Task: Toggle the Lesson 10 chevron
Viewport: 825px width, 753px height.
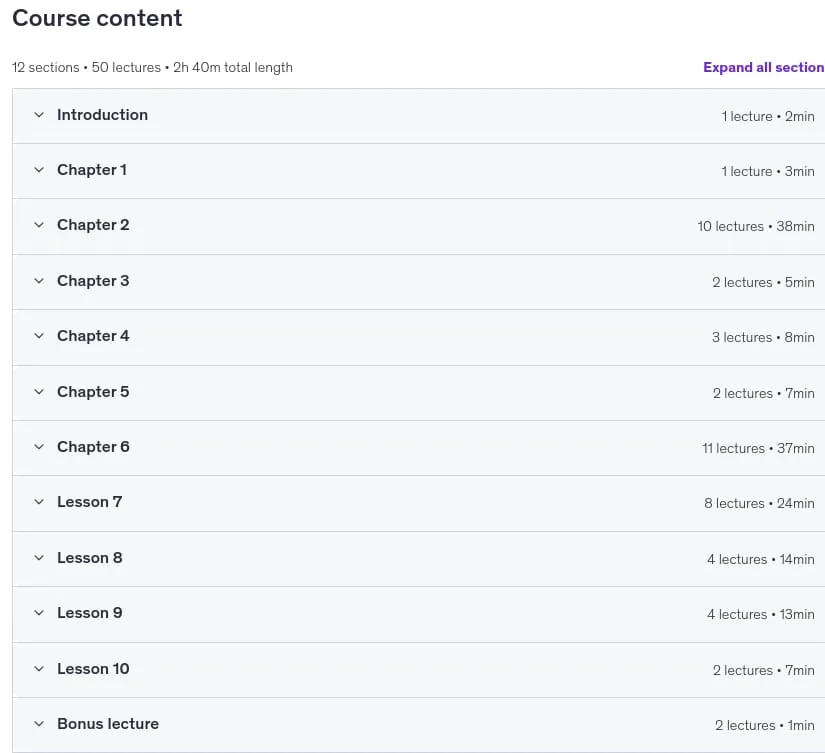Action: click(39, 669)
